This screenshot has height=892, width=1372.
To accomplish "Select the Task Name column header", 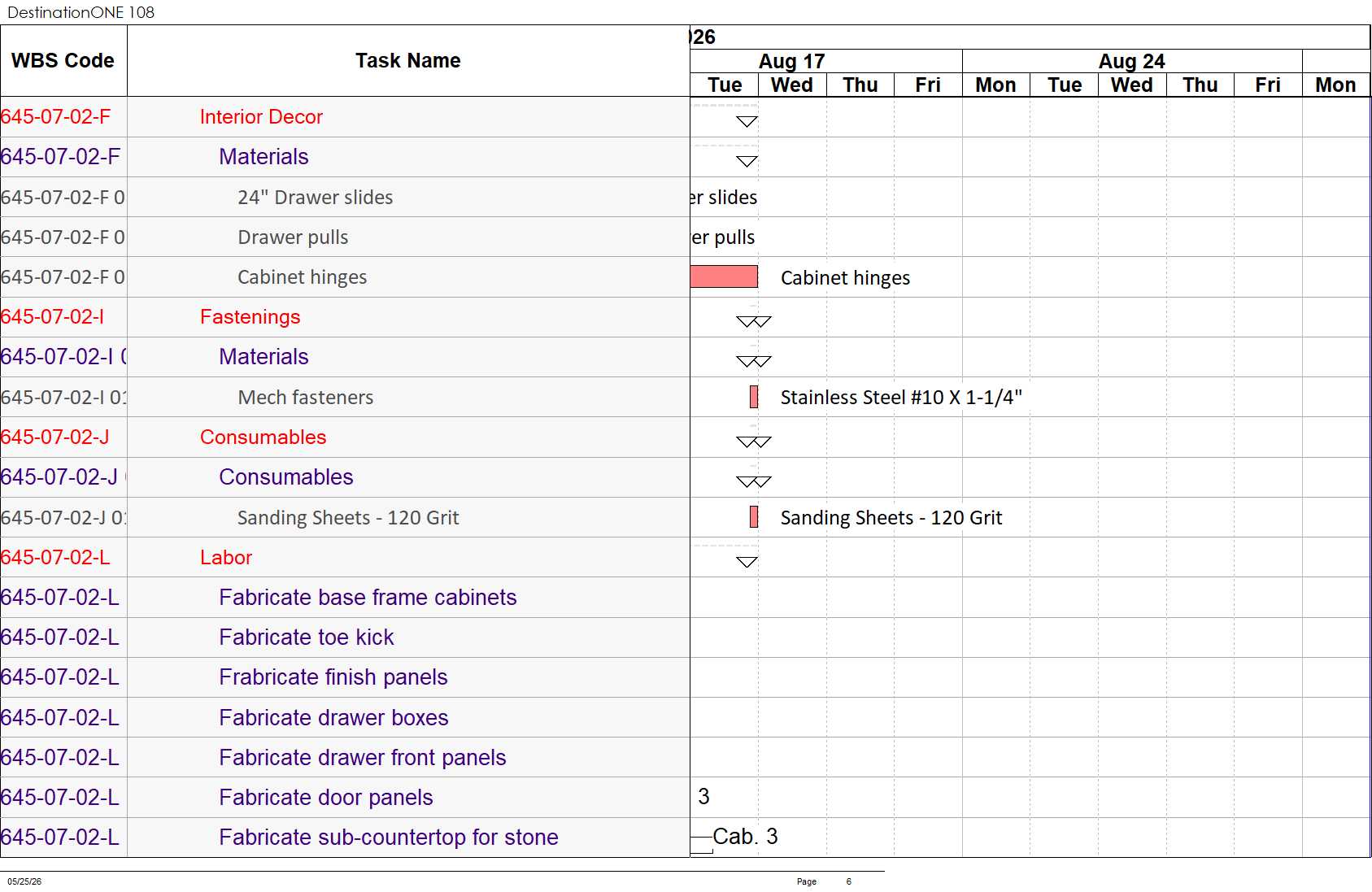I will [408, 61].
